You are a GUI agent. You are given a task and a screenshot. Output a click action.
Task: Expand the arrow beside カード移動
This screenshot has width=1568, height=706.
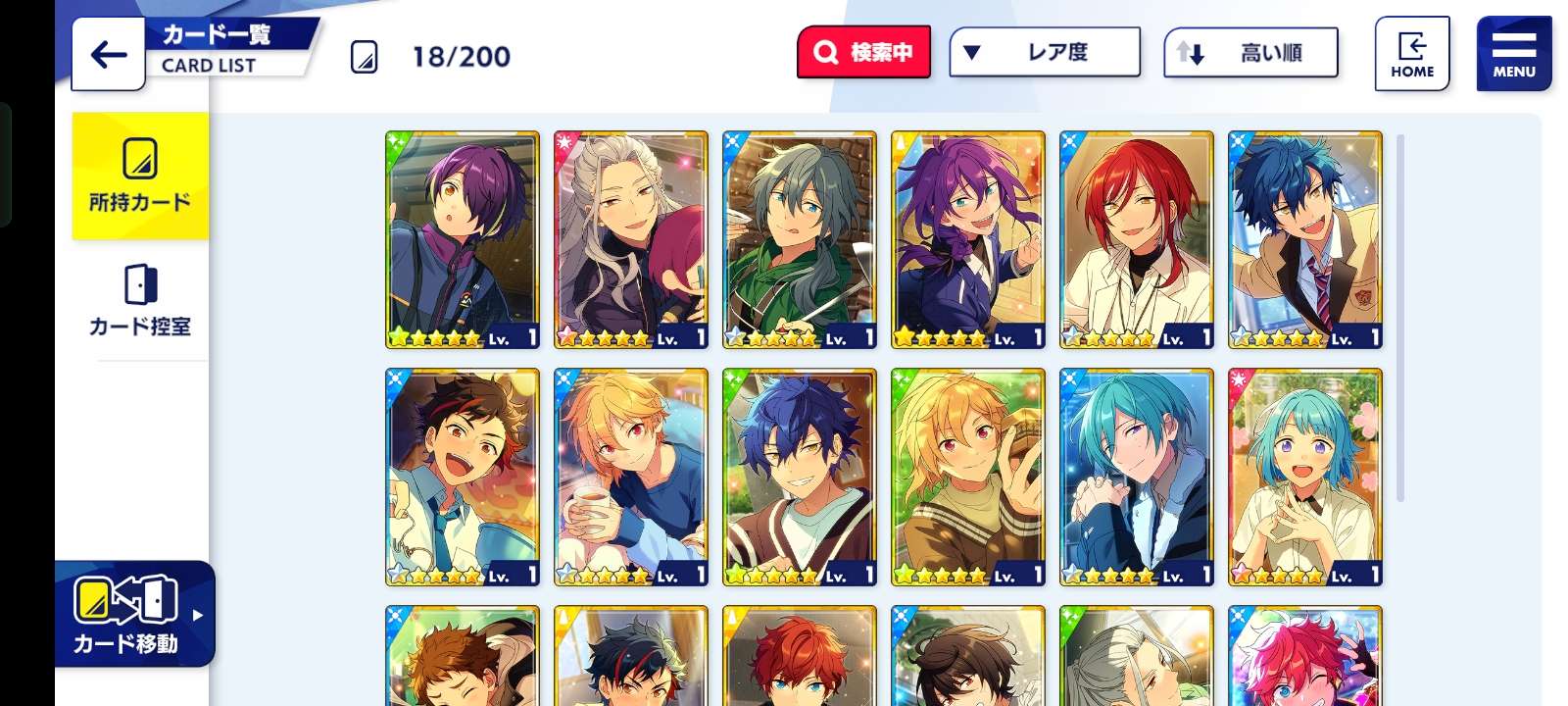click(x=198, y=616)
